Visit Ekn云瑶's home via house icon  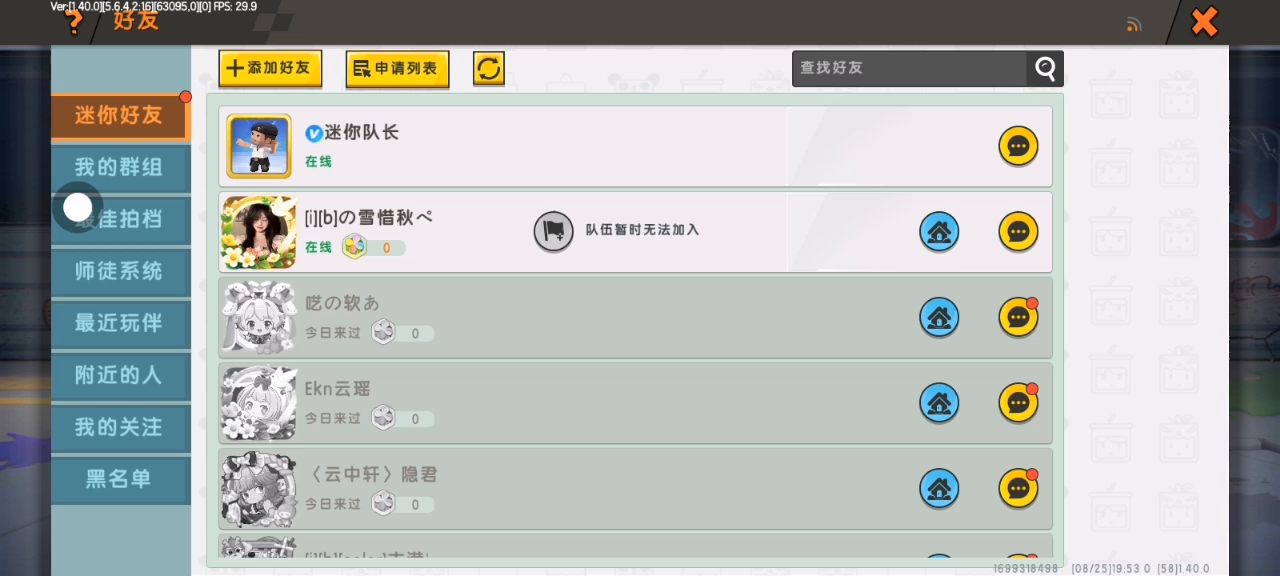[939, 403]
